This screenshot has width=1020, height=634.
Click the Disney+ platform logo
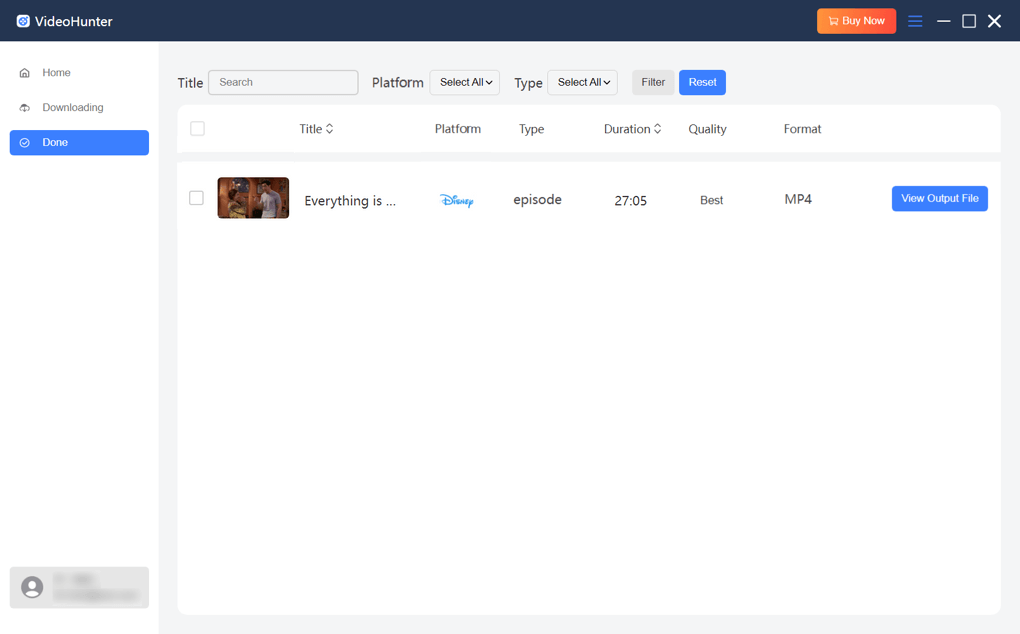457,200
